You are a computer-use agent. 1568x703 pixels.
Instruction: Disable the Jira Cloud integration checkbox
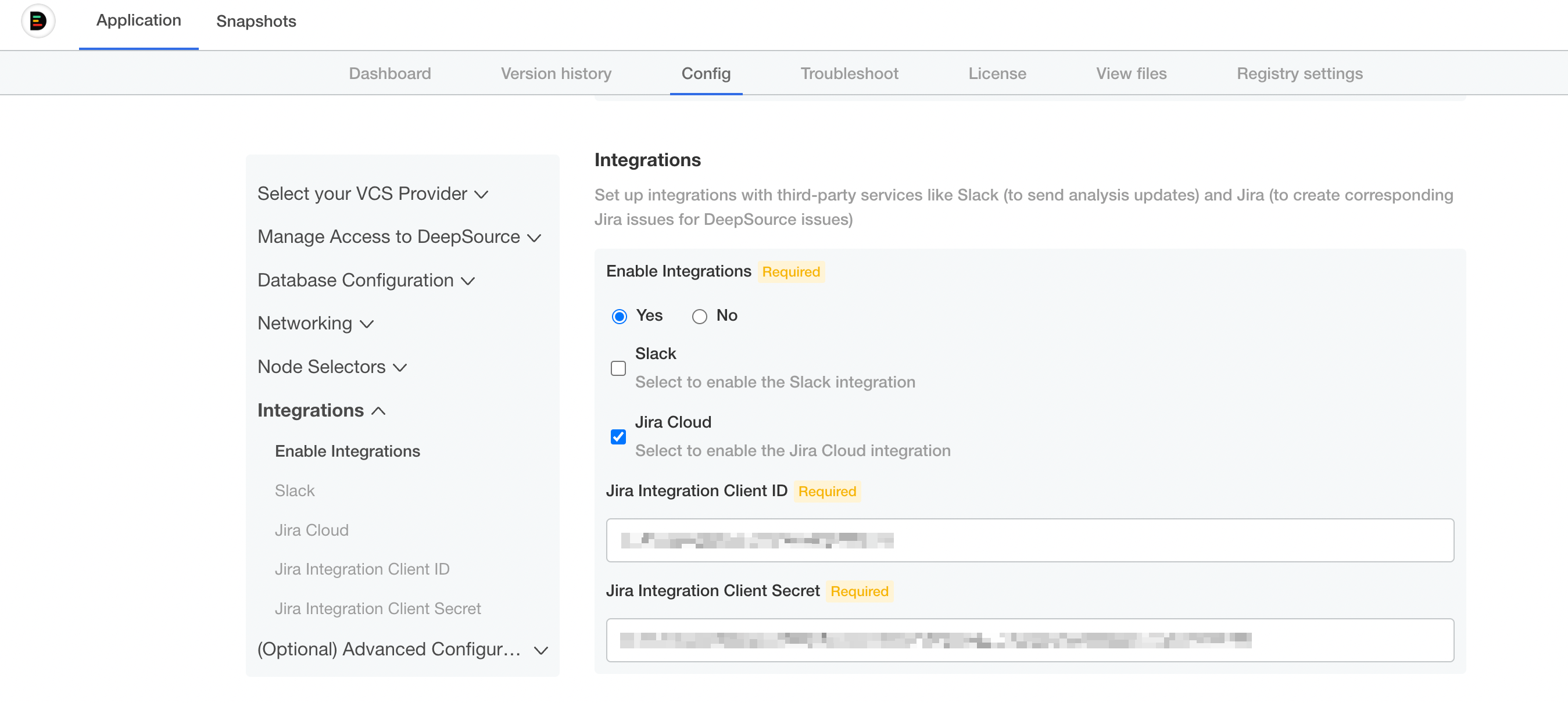(618, 436)
